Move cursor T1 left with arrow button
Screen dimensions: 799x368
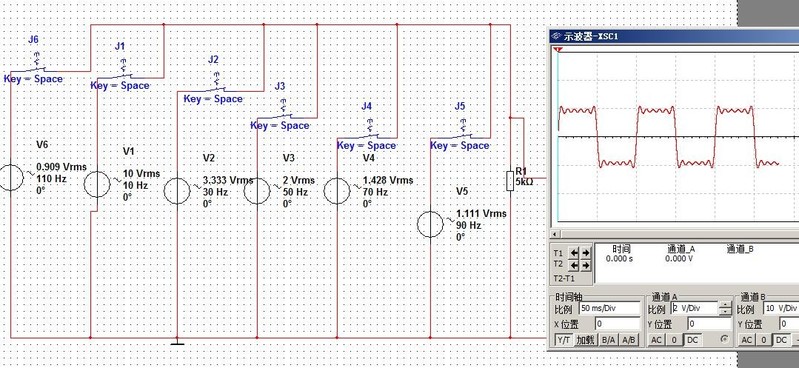pos(574,253)
